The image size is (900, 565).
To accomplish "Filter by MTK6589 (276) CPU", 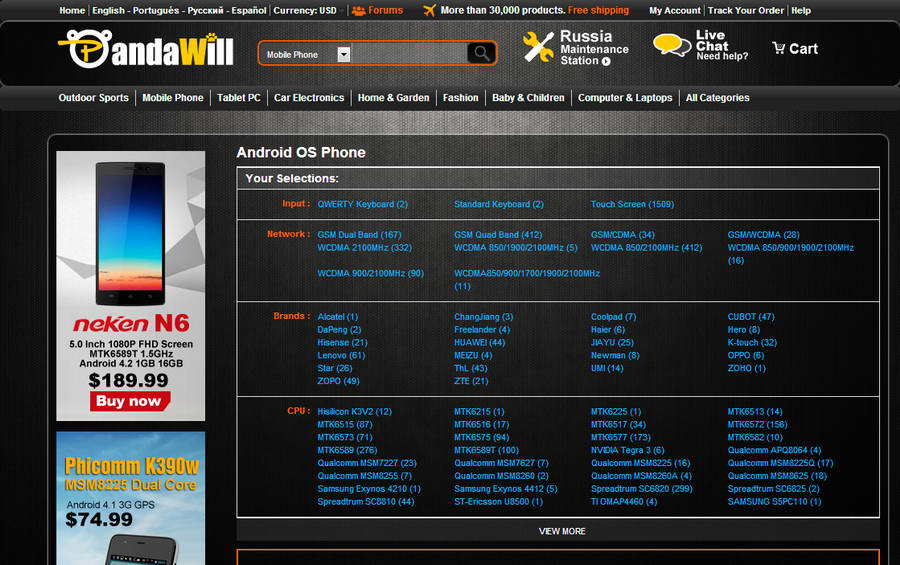I will click(x=347, y=450).
